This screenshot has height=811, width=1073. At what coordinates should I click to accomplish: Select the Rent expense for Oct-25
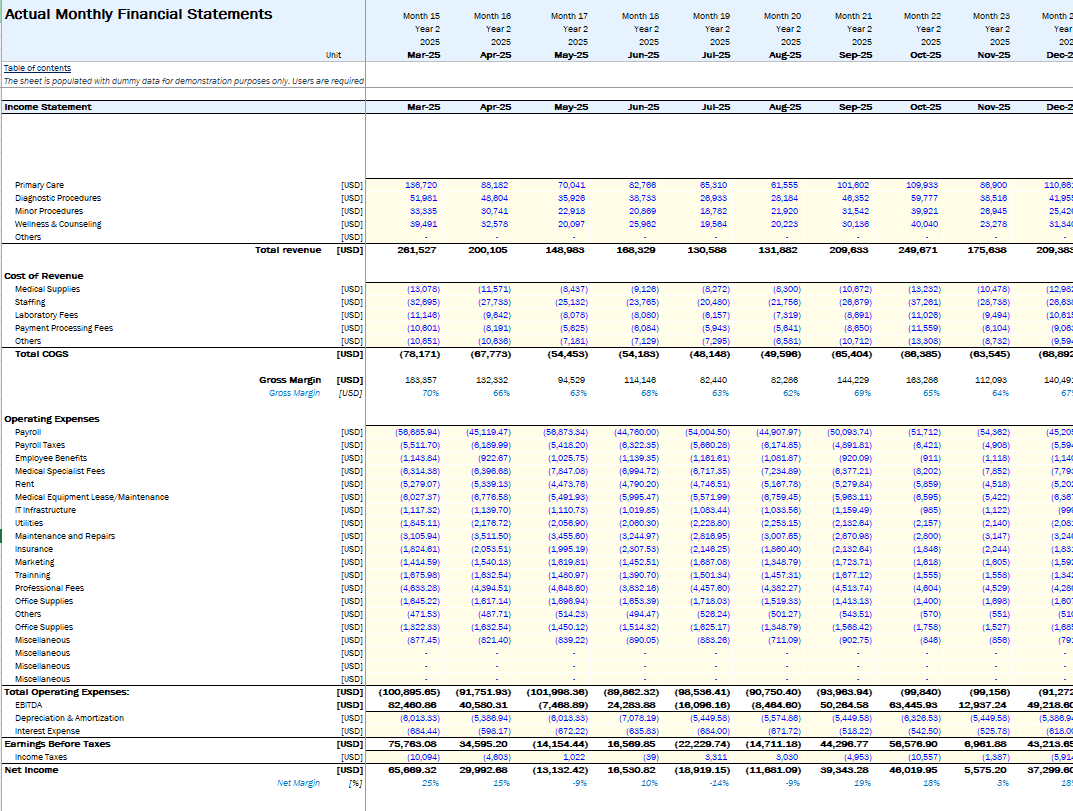point(929,484)
